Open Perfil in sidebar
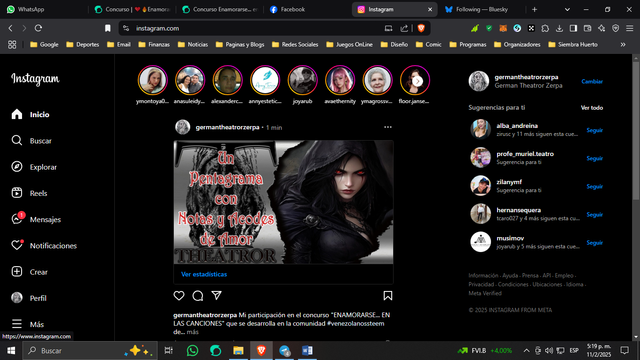 click(29, 298)
